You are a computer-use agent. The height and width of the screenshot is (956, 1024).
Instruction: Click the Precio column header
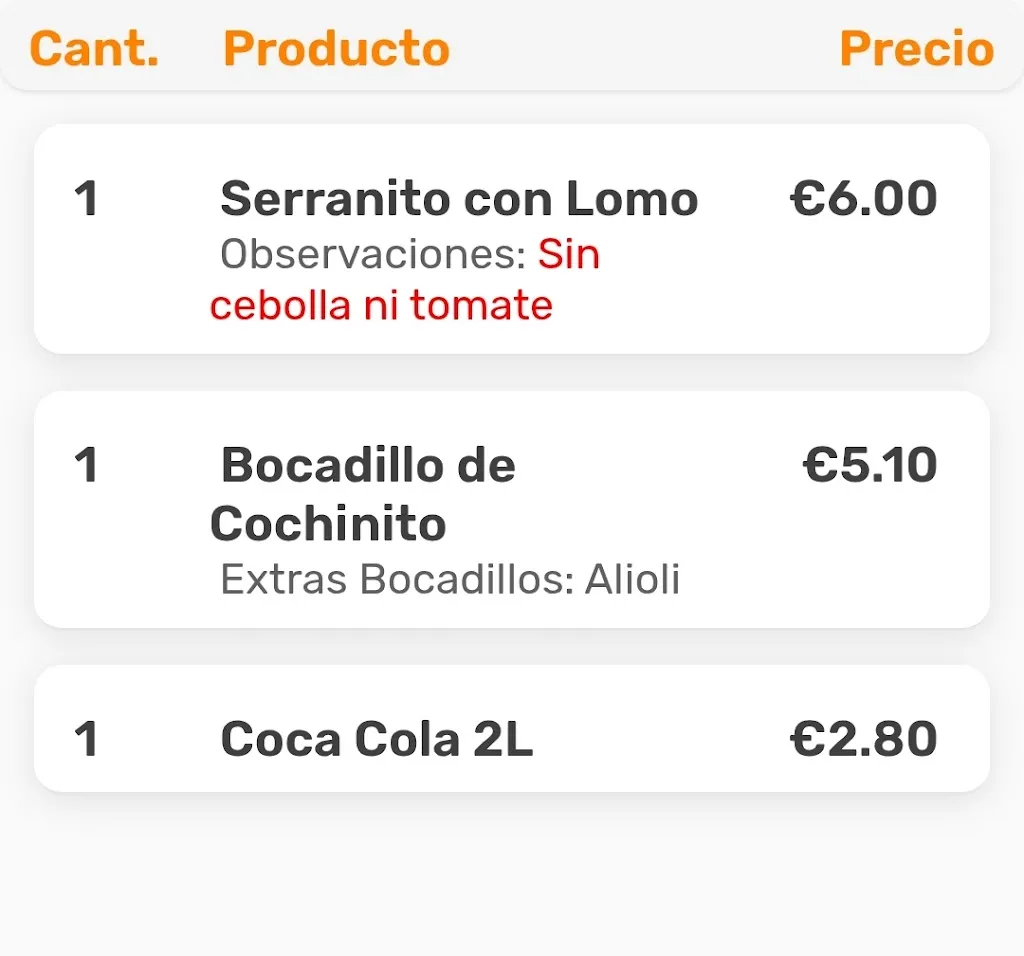(x=916, y=48)
